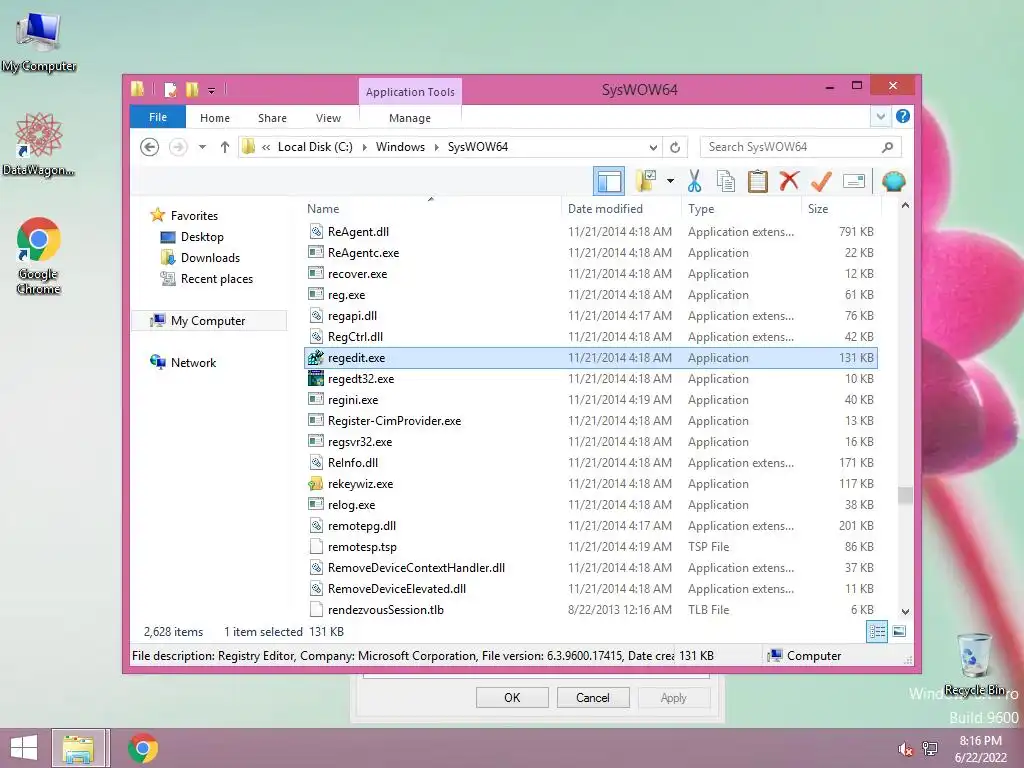Viewport: 1024px width, 768px height.
Task: Select Favorites in navigation pane
Action: (x=194, y=216)
